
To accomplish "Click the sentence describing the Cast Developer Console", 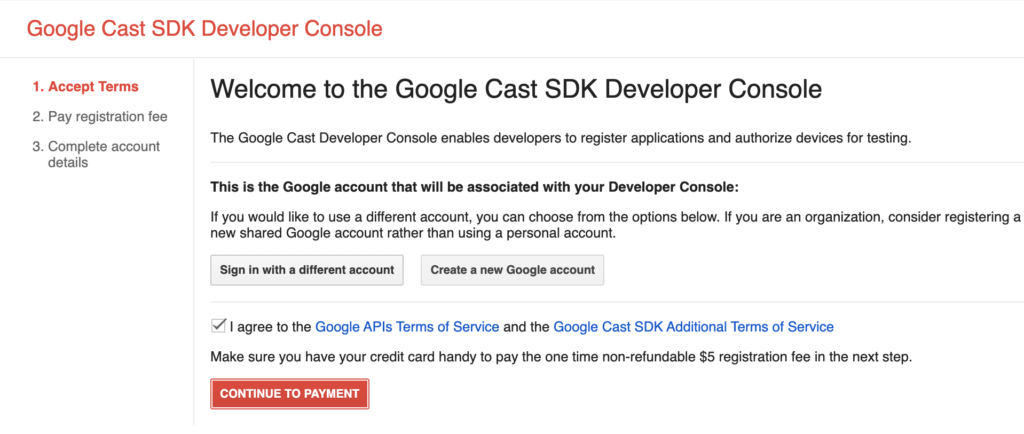I will click(x=560, y=138).
